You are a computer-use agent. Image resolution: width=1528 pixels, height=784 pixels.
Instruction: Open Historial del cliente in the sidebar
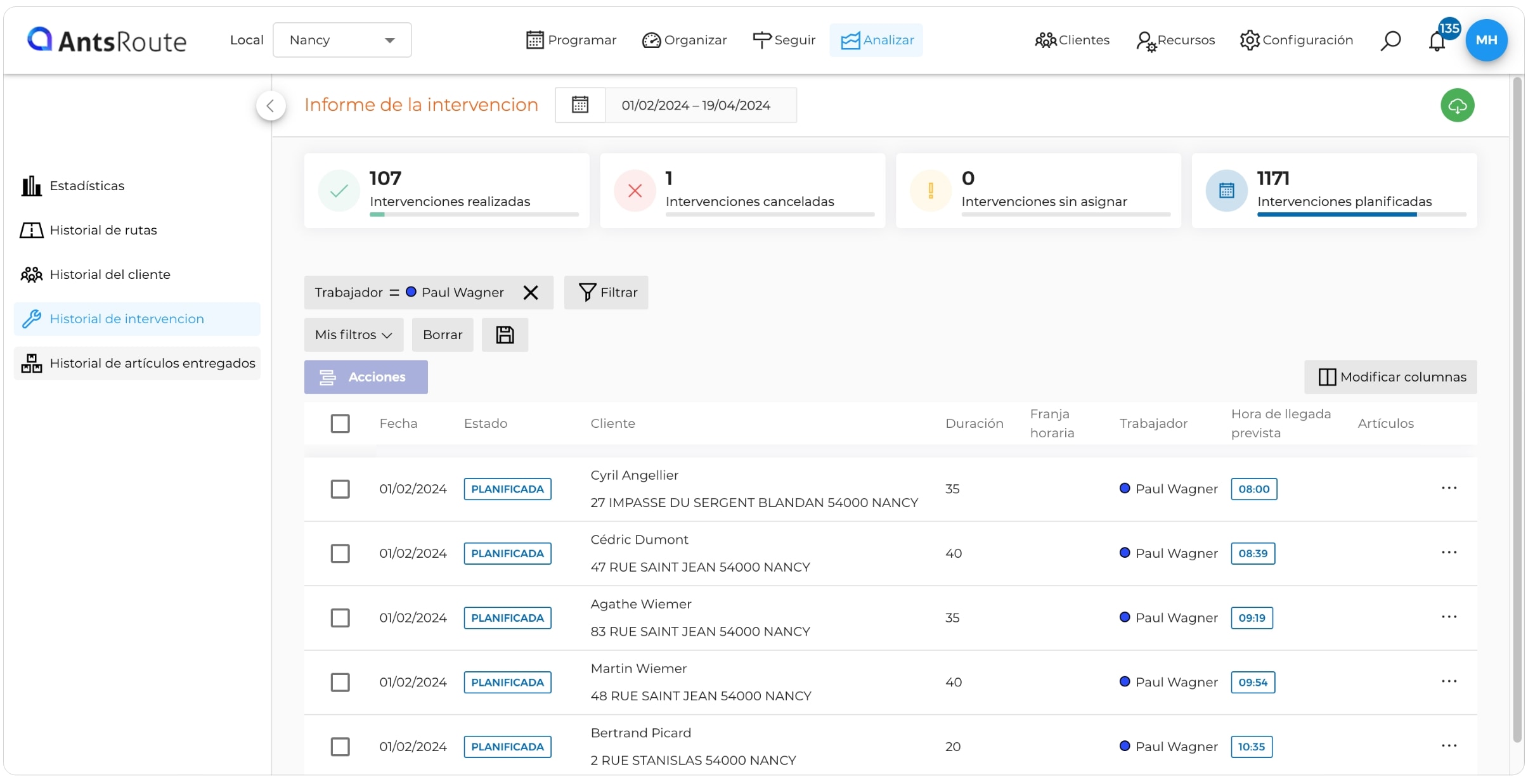(137, 274)
